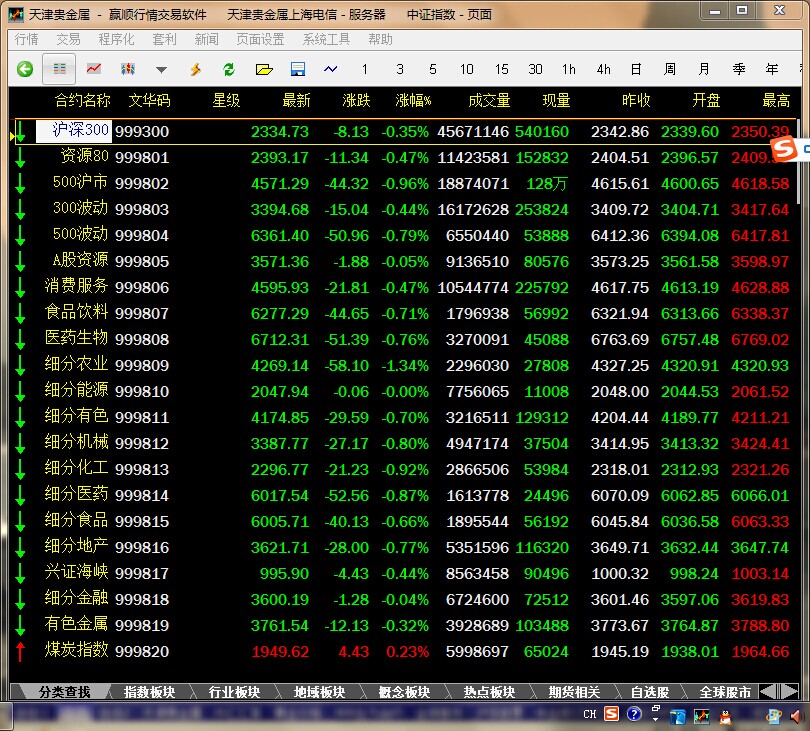810x731 pixels.
Task: Click the green refresh arrows icon
Action: click(x=229, y=69)
